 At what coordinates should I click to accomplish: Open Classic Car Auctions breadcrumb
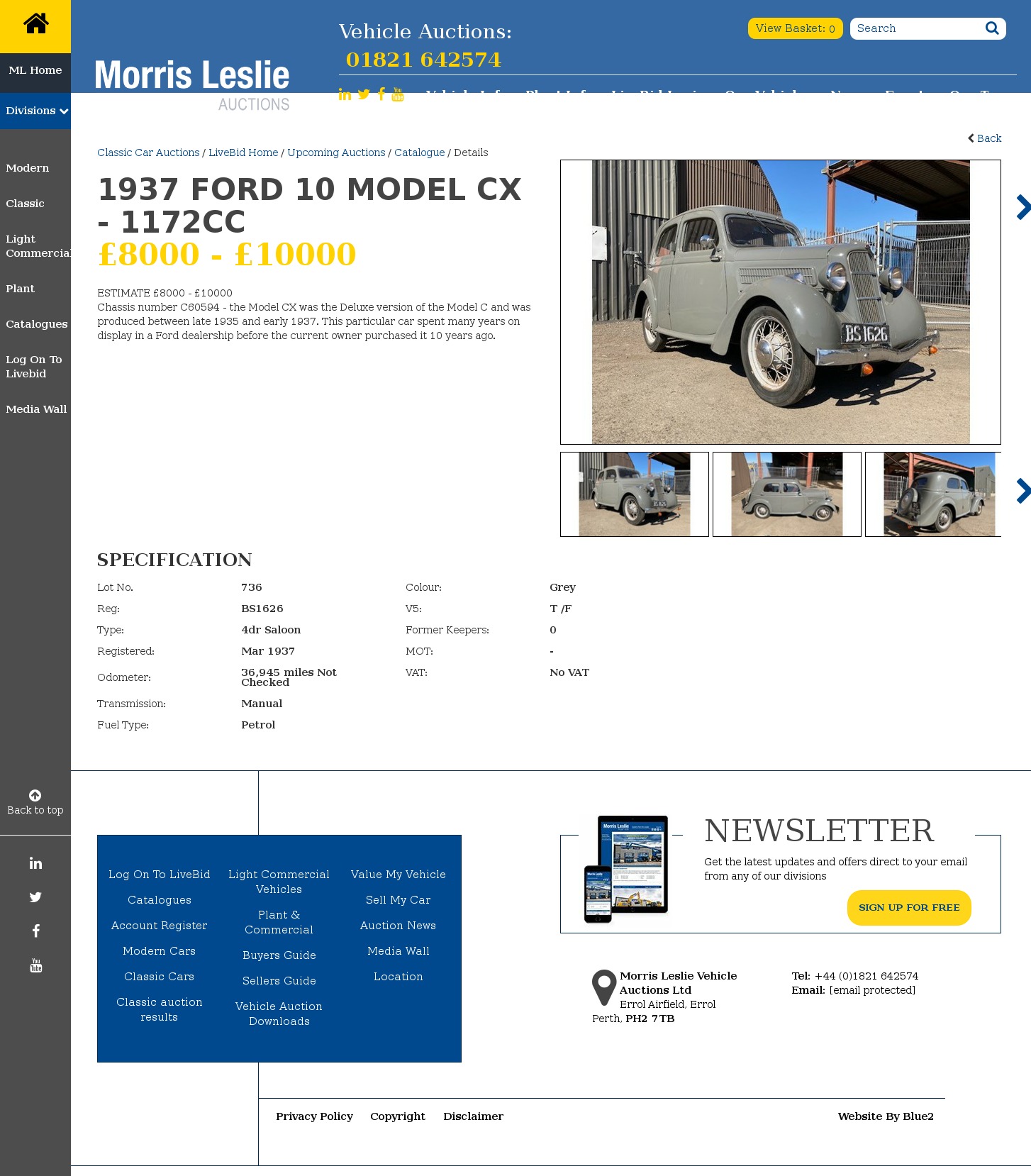148,152
